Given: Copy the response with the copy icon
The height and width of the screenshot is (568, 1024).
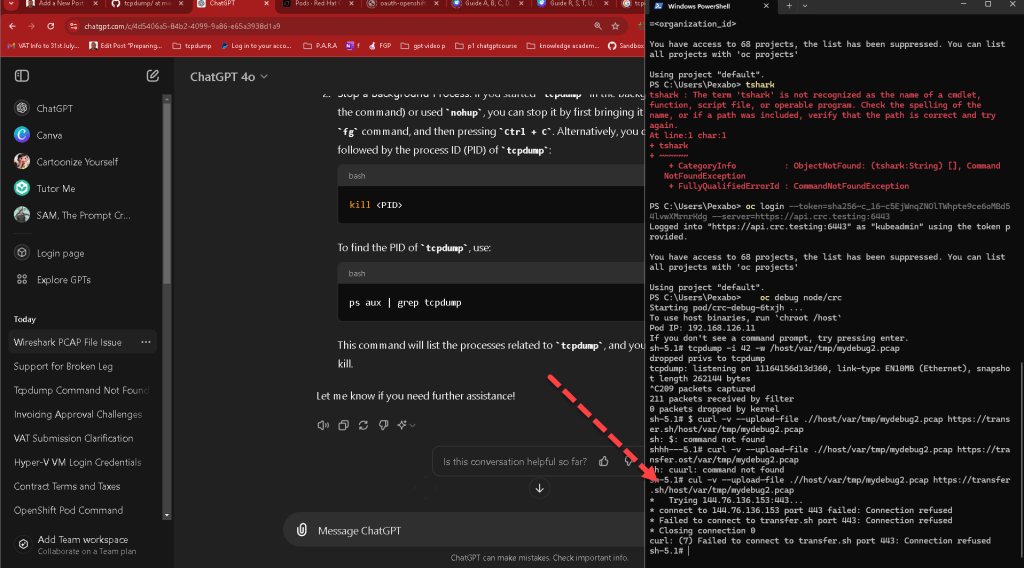Looking at the screenshot, I should click(344, 425).
